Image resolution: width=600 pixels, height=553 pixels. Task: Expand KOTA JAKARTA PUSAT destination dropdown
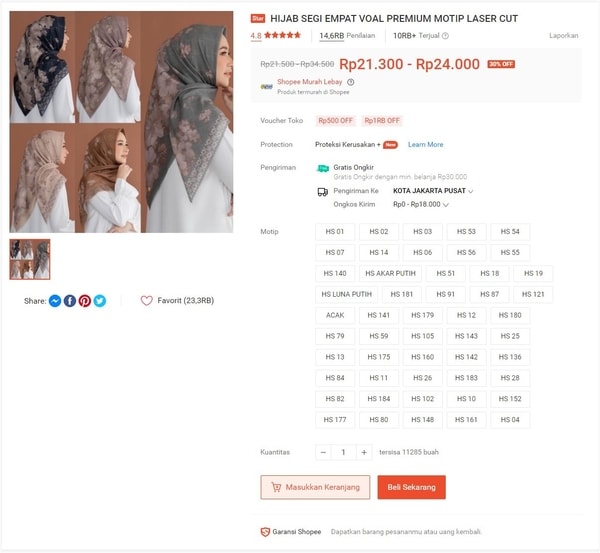433,191
